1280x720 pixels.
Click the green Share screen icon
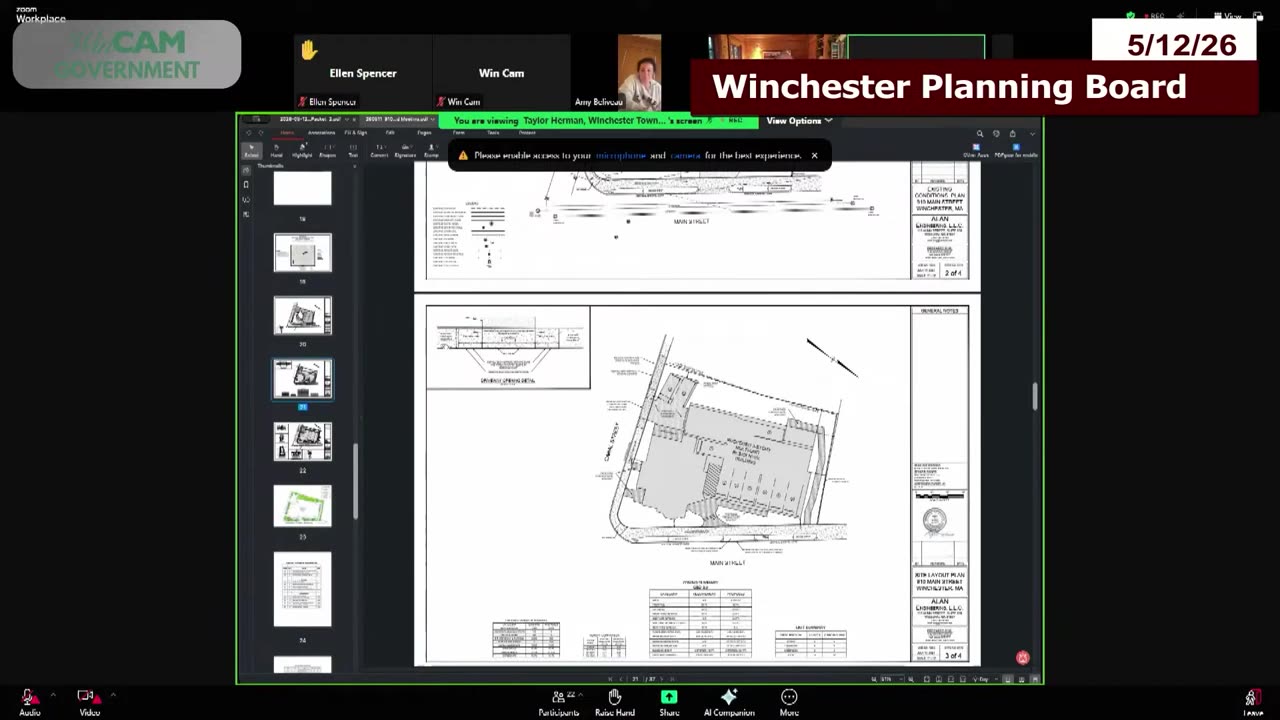[669, 697]
